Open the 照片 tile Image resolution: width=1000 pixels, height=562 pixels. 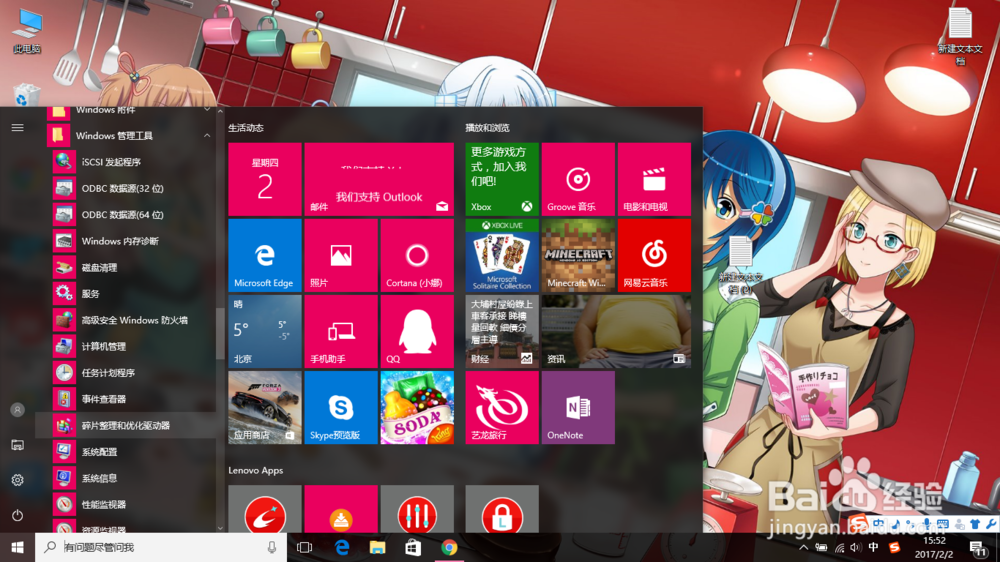coord(341,255)
